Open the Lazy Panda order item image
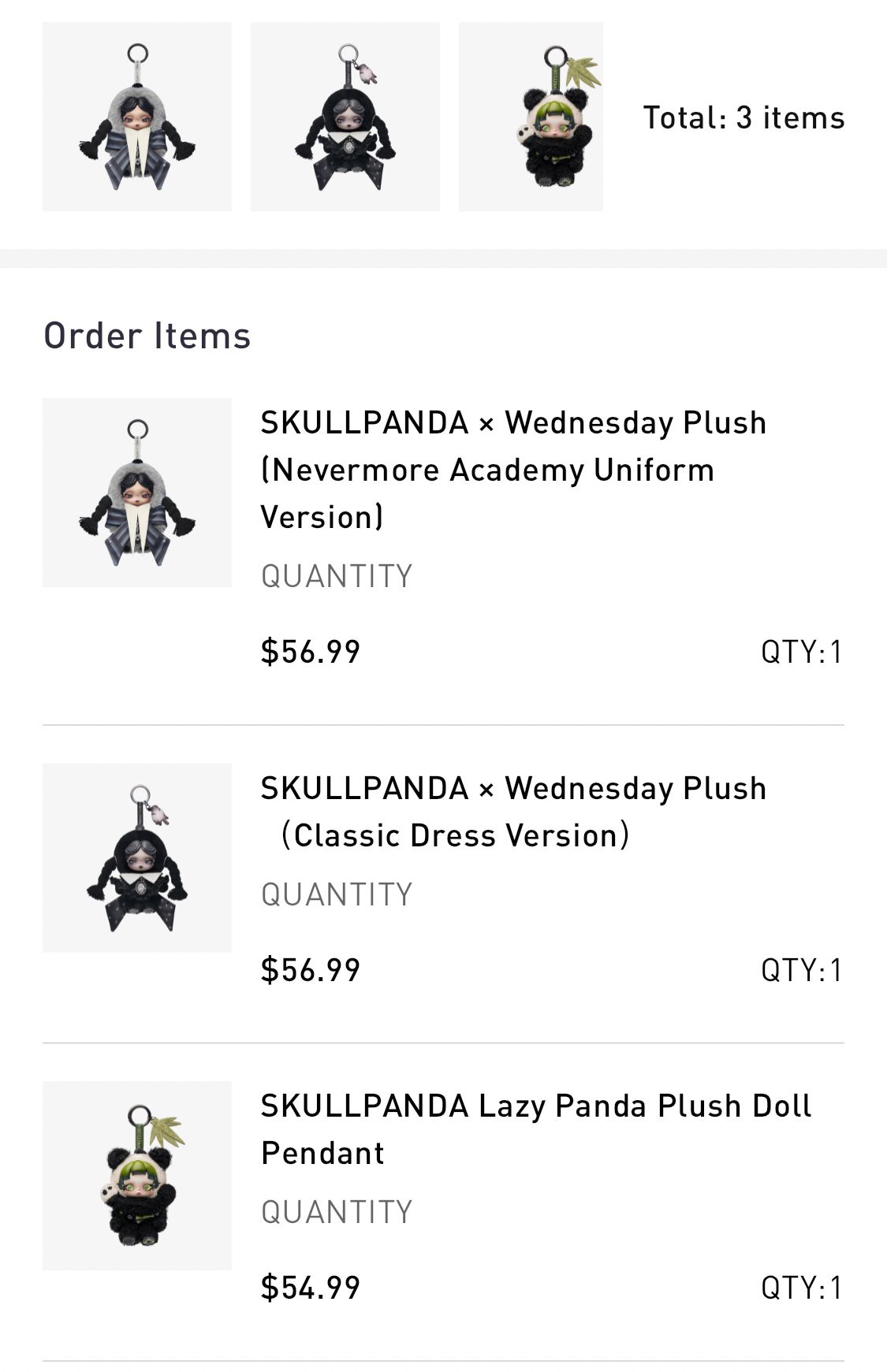 point(137,1175)
